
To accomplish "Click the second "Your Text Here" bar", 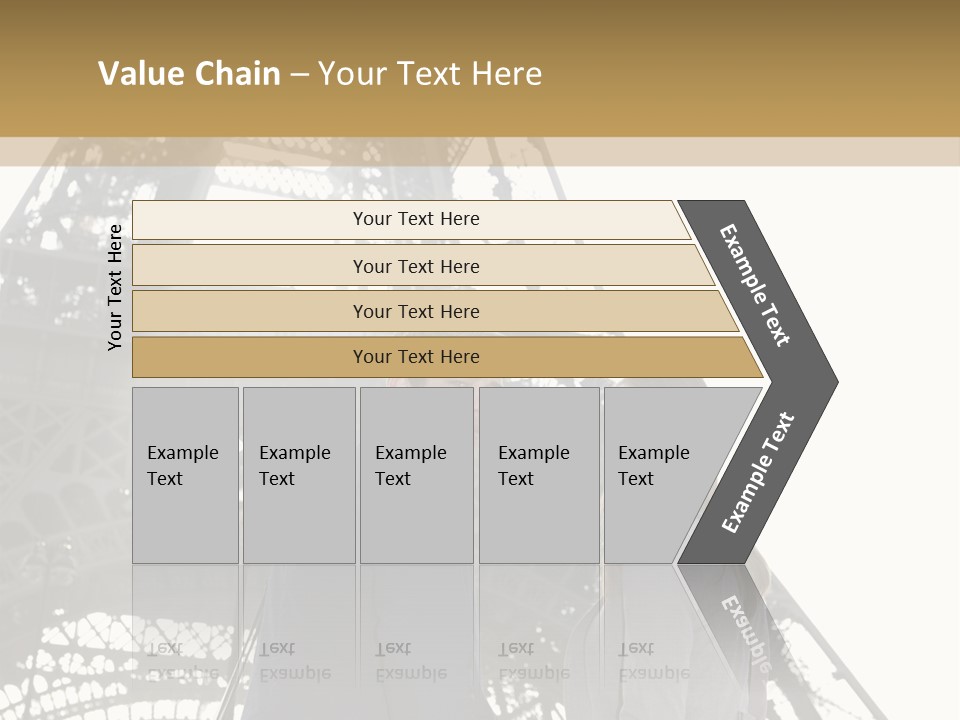I will click(x=415, y=266).
